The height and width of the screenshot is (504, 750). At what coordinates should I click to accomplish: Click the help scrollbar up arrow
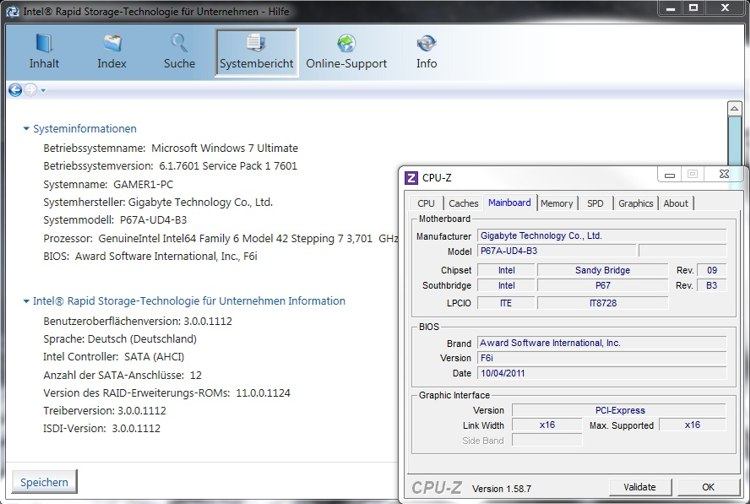click(735, 109)
